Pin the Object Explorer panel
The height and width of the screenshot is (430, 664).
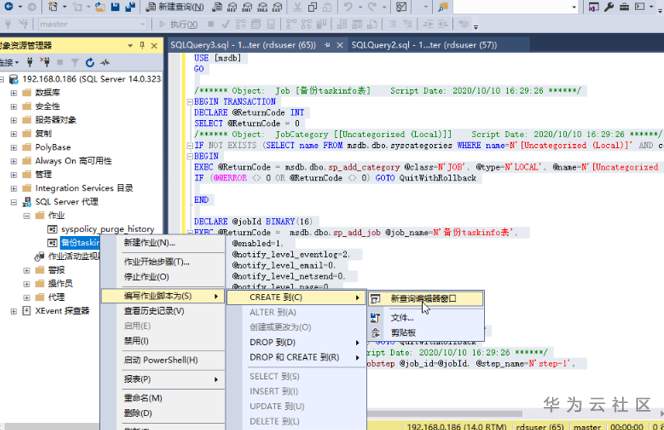coord(142,45)
